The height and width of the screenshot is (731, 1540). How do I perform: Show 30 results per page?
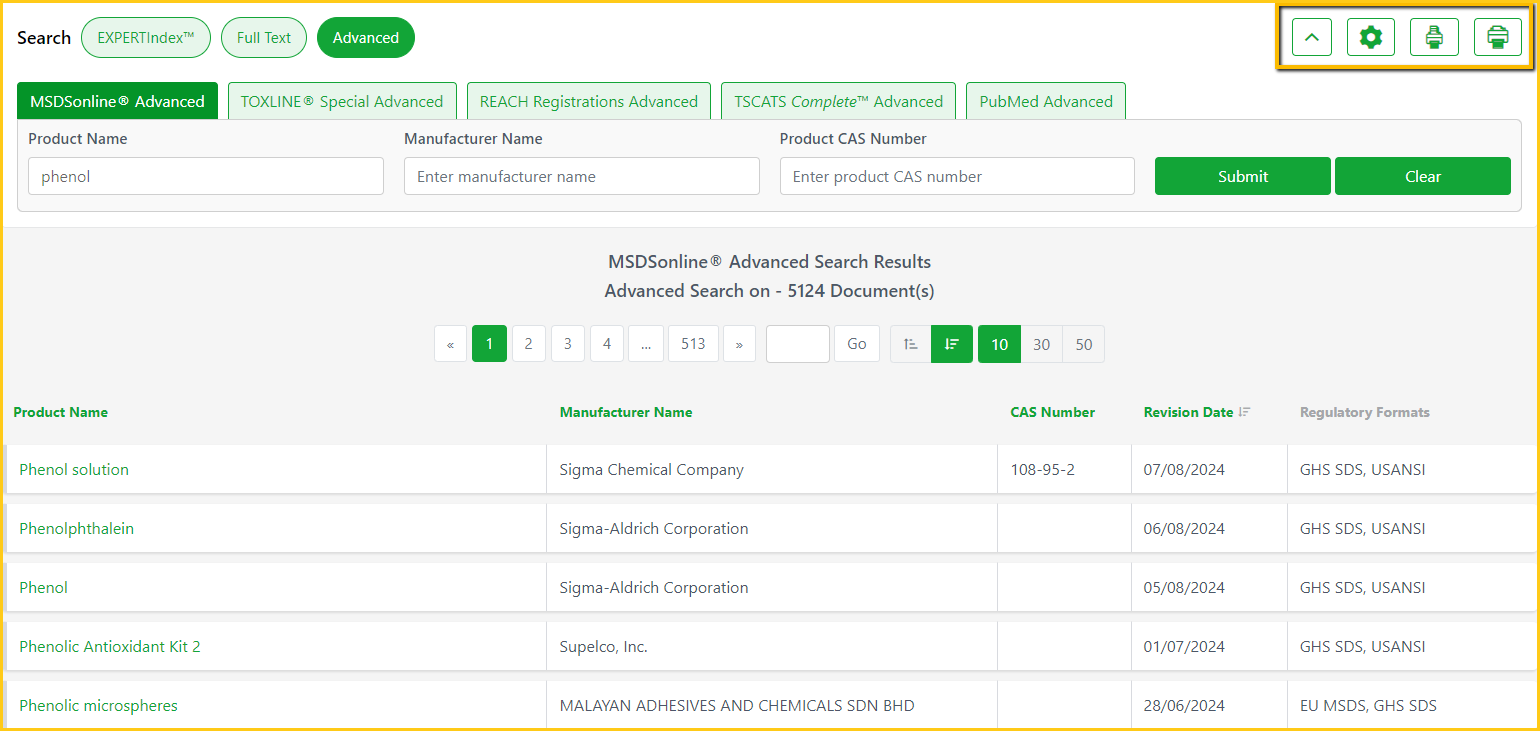coord(1041,344)
